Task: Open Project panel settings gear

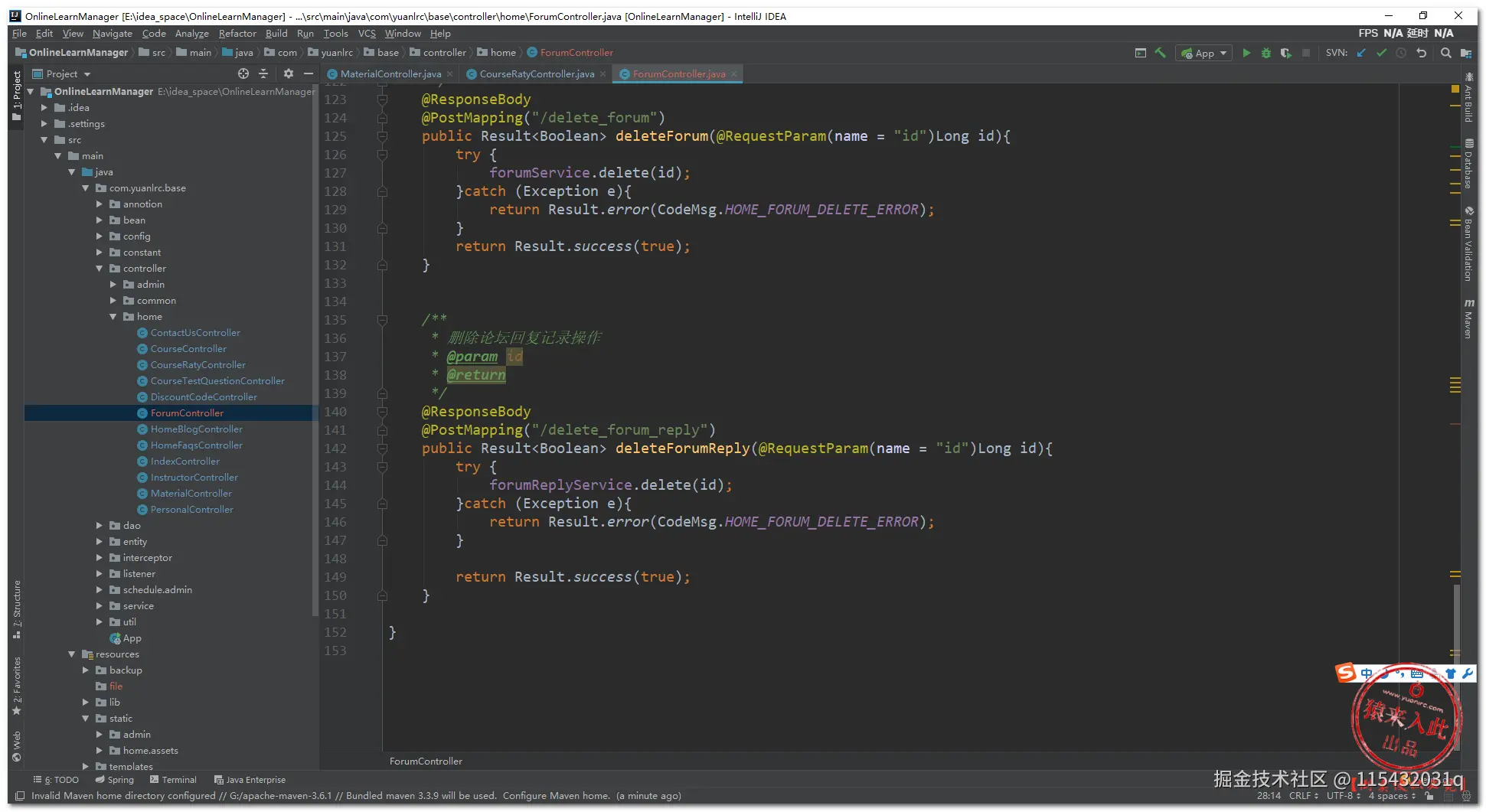Action: click(x=289, y=73)
